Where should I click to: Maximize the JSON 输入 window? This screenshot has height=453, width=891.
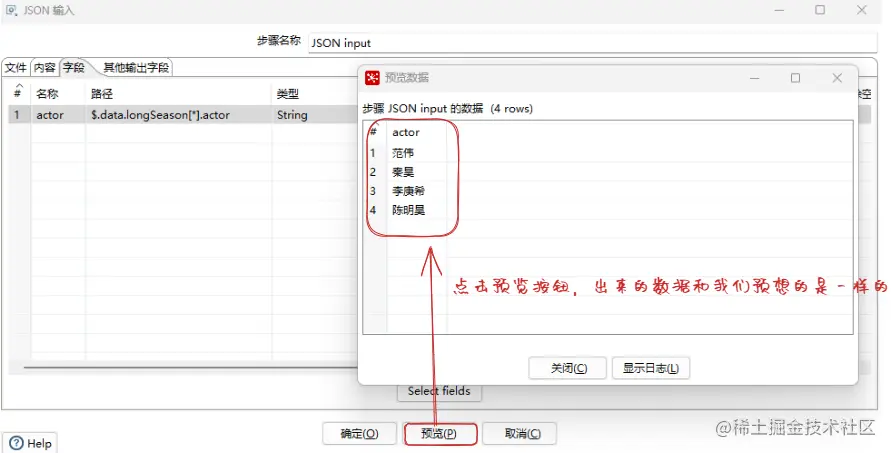(820, 10)
